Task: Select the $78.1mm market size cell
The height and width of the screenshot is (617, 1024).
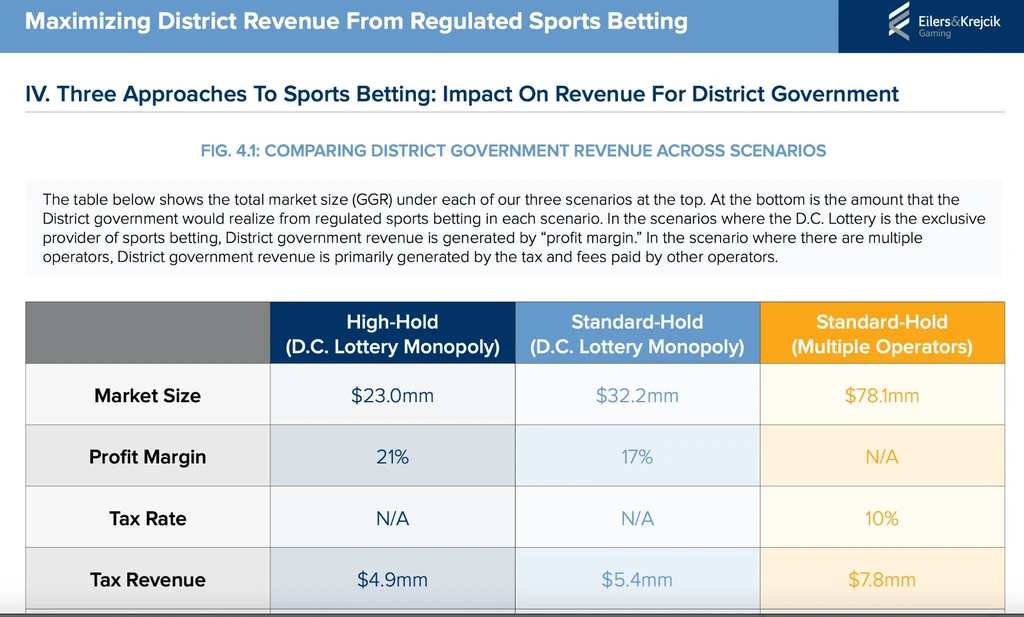Action: [x=881, y=395]
